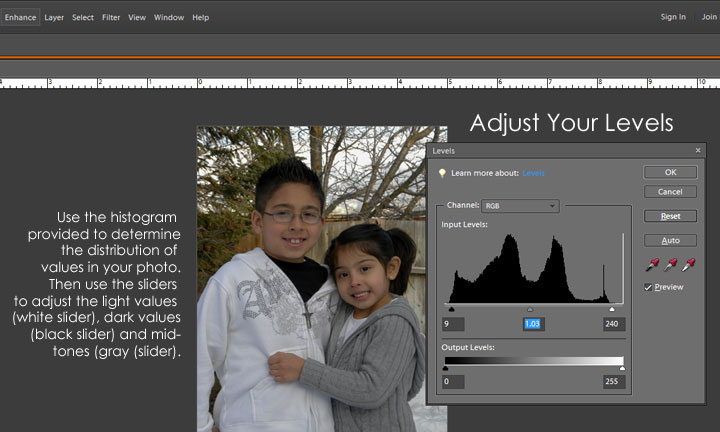Click the lightbulb tip icon
Image resolution: width=720 pixels, height=432 pixels.
pyautogui.click(x=442, y=173)
